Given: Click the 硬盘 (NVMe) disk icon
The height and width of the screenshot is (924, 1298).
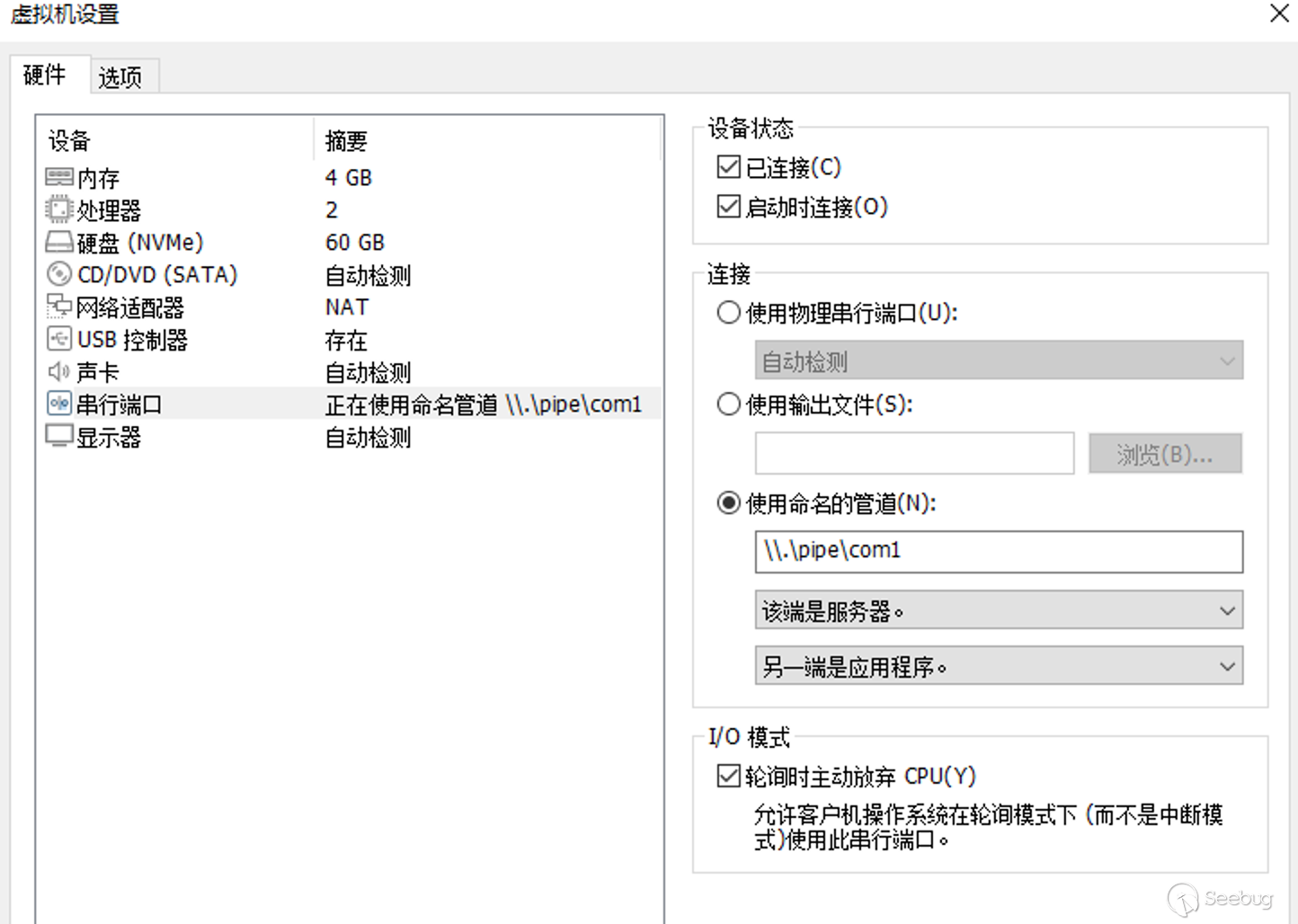Looking at the screenshot, I should [59, 242].
